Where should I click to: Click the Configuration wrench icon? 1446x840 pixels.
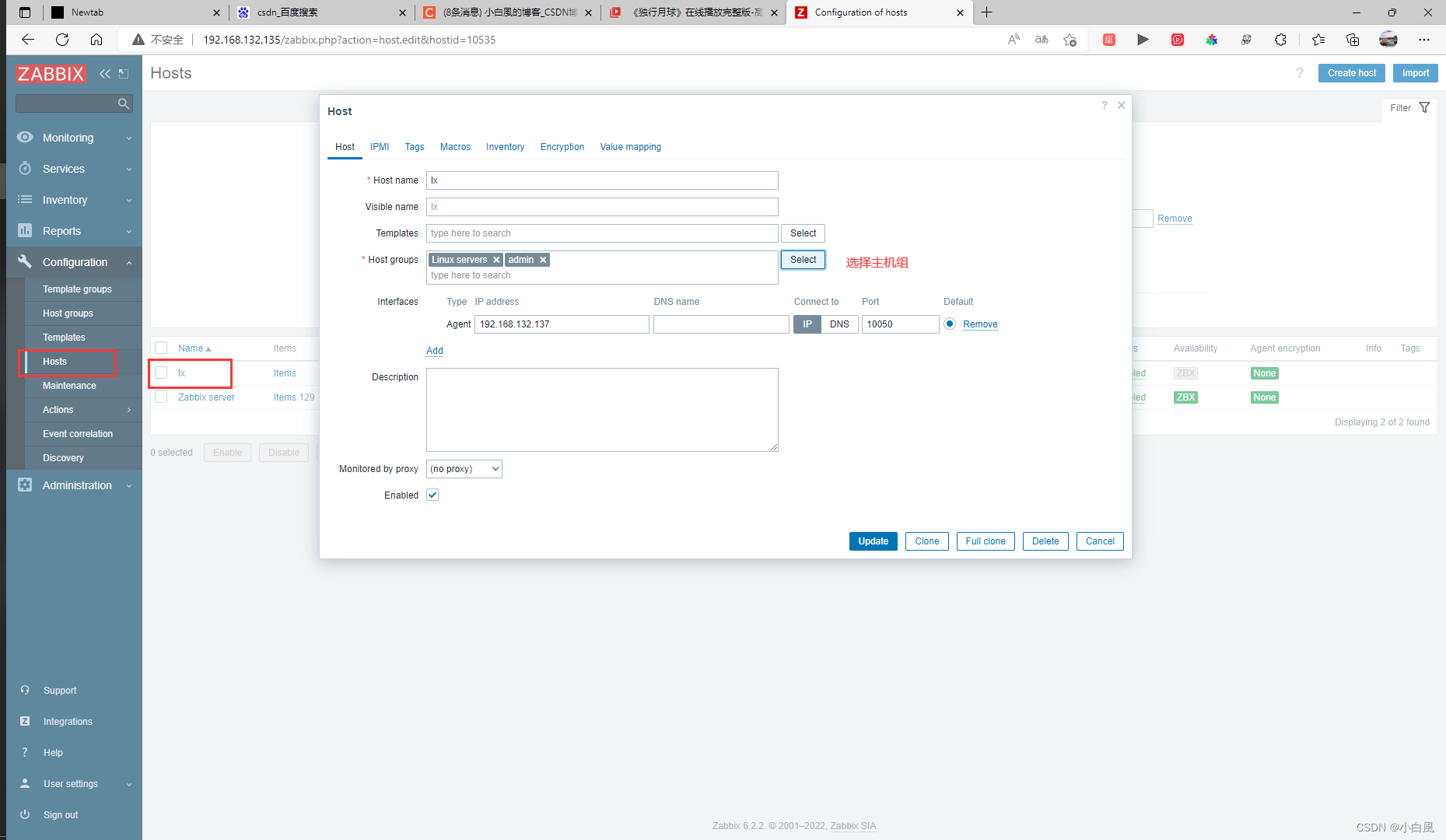pyautogui.click(x=25, y=262)
